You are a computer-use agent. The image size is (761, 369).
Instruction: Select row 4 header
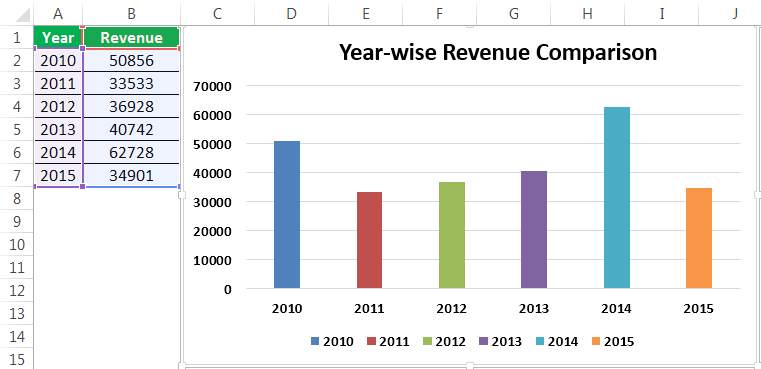(x=17, y=106)
